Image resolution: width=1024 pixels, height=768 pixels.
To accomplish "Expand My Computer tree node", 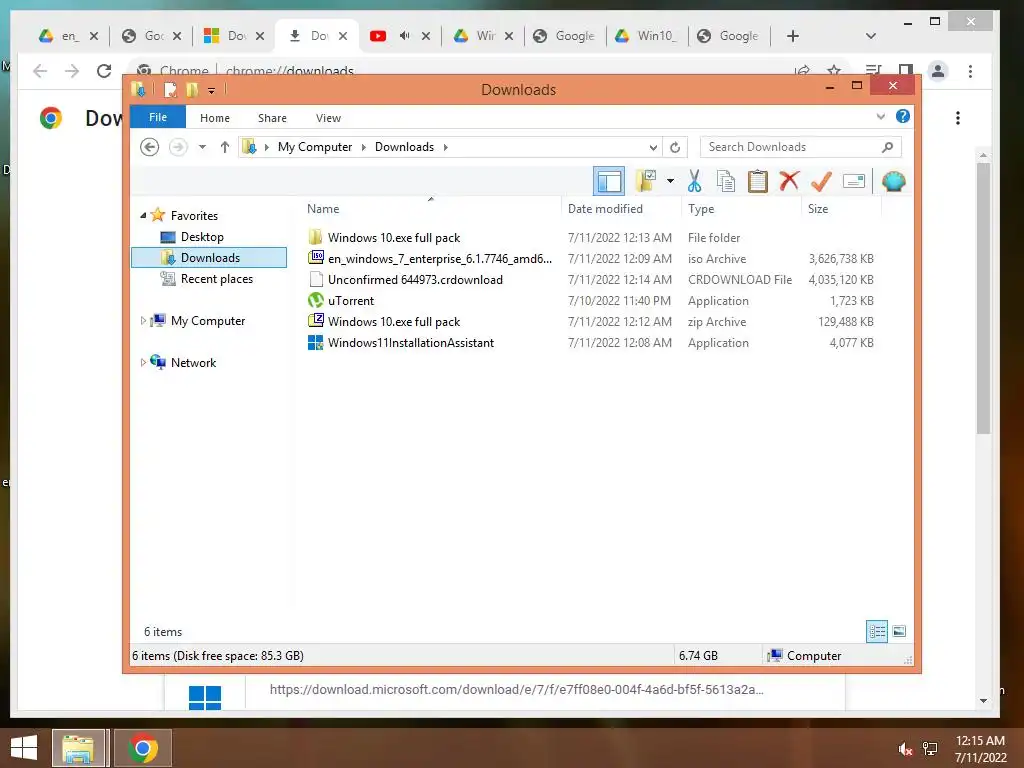I will (x=143, y=321).
